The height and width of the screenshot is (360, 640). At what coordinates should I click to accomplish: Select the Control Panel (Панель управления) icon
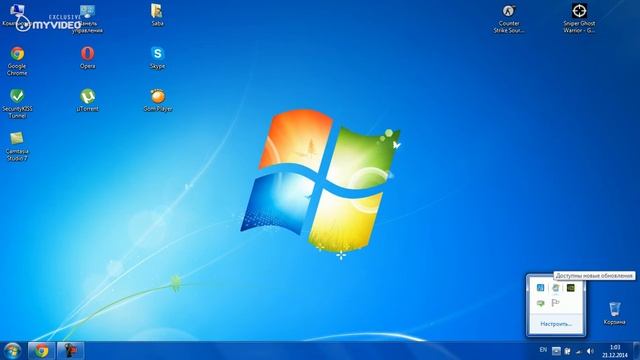point(87,19)
